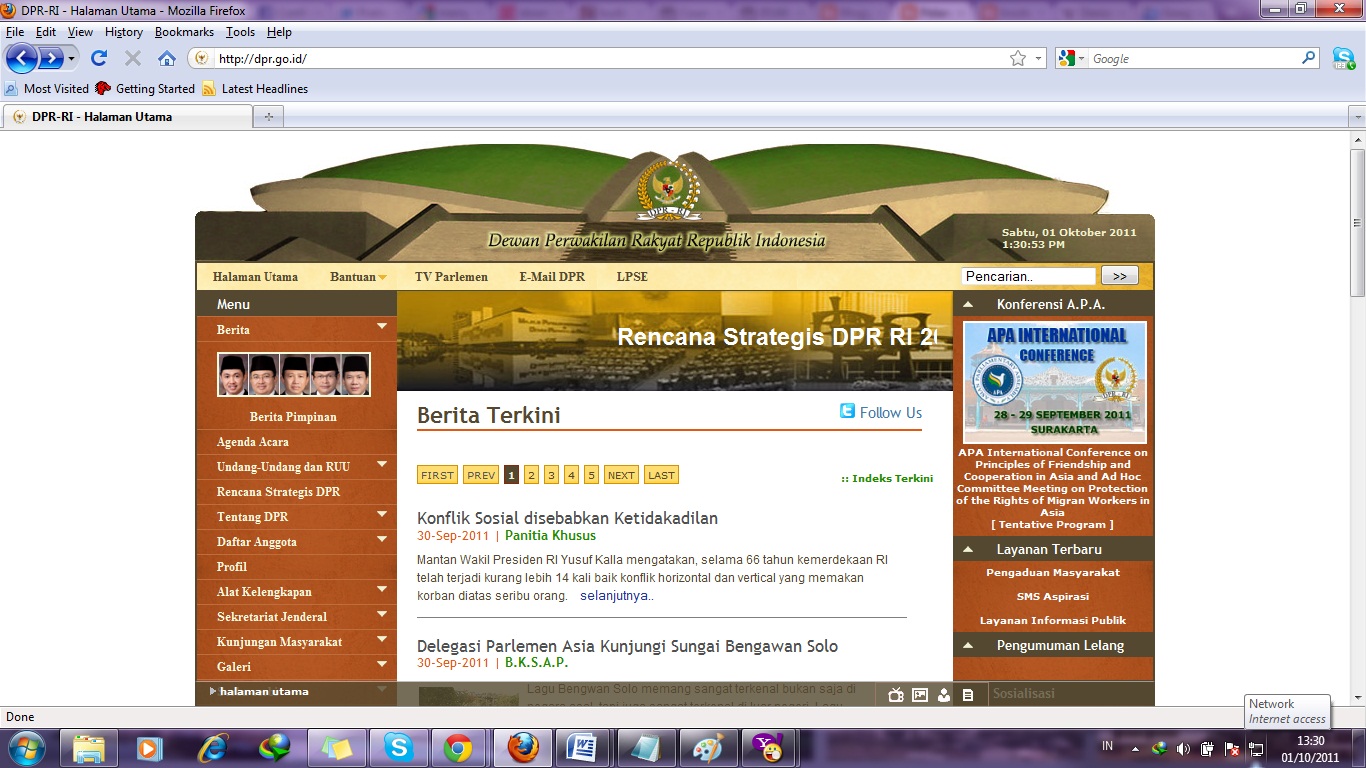
Task: Click the LPSE navigation link
Action: (632, 277)
